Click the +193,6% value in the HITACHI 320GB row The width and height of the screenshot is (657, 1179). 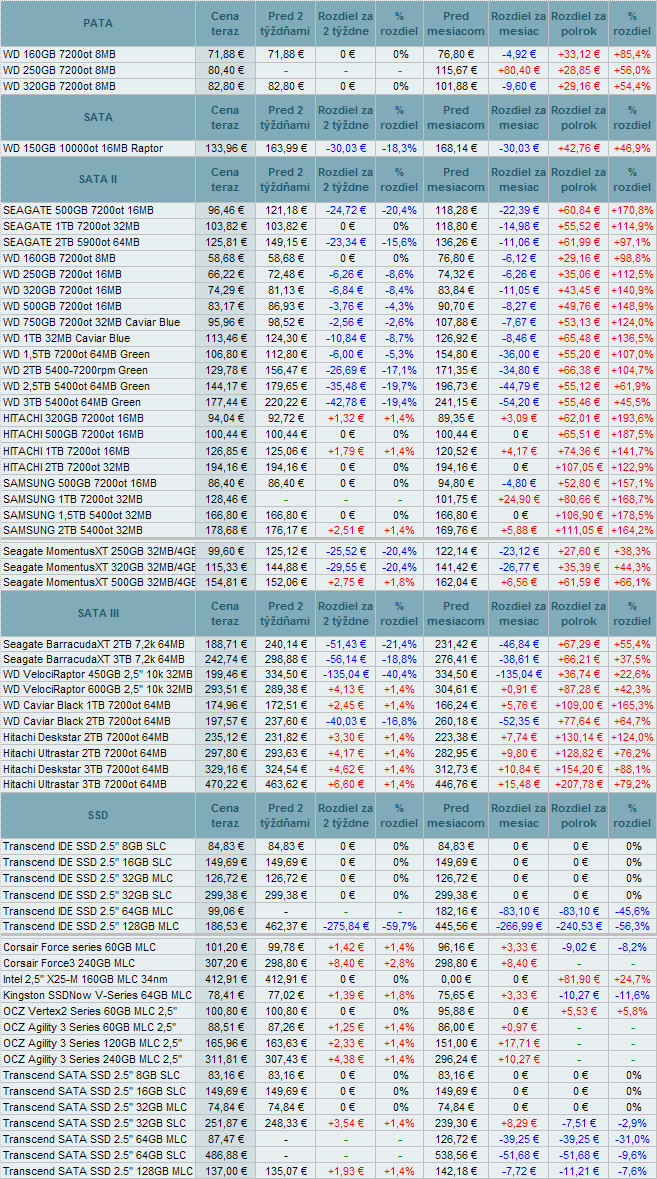631,418
